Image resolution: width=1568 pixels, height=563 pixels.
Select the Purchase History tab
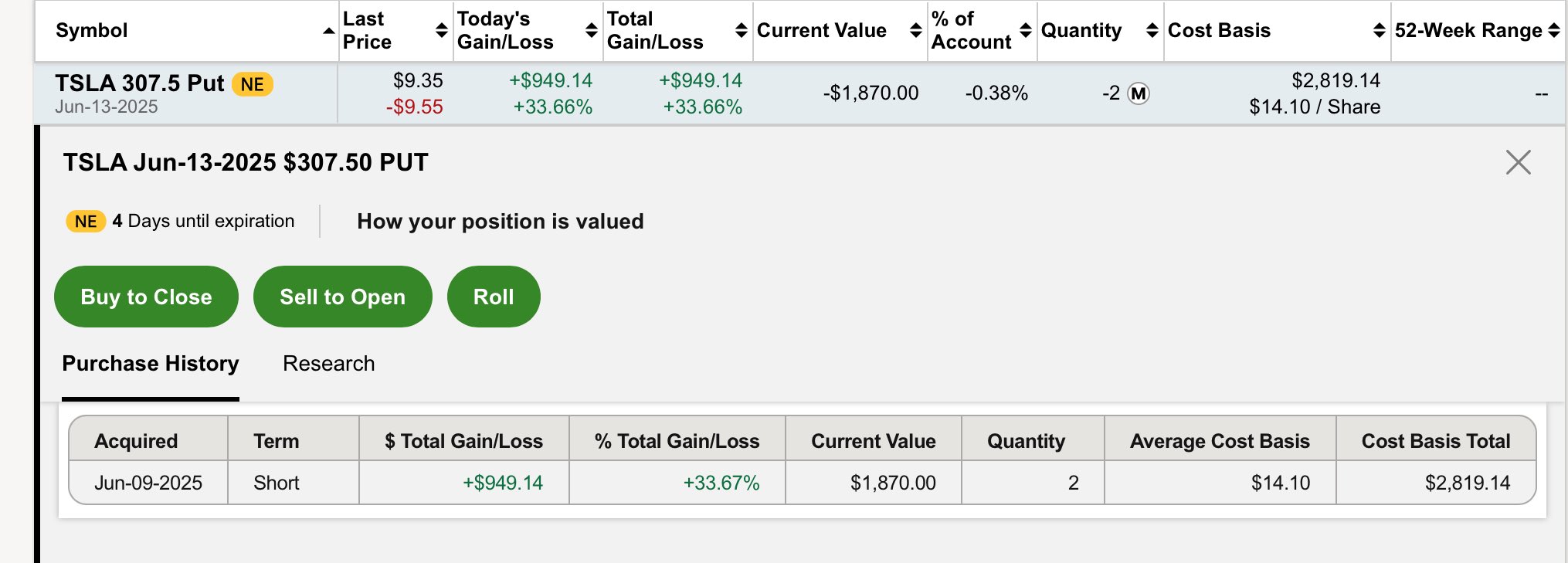pos(151,364)
